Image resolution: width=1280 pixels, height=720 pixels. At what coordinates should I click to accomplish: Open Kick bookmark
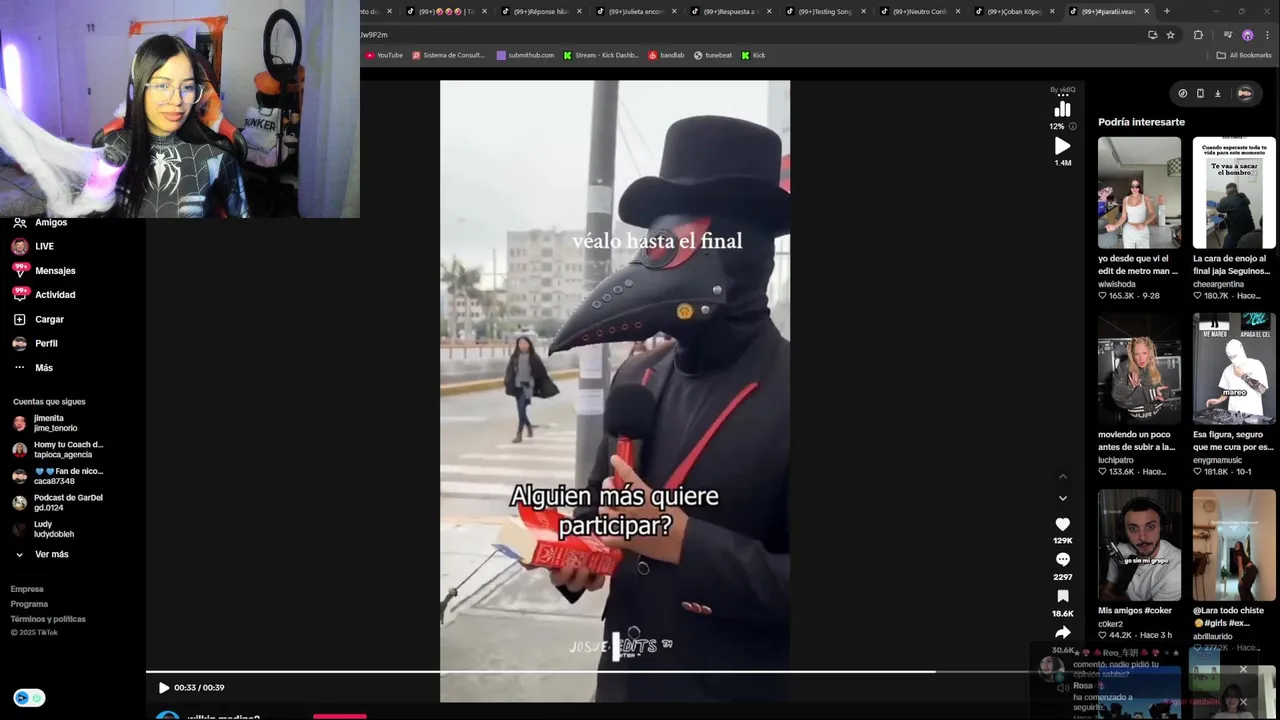[753, 55]
